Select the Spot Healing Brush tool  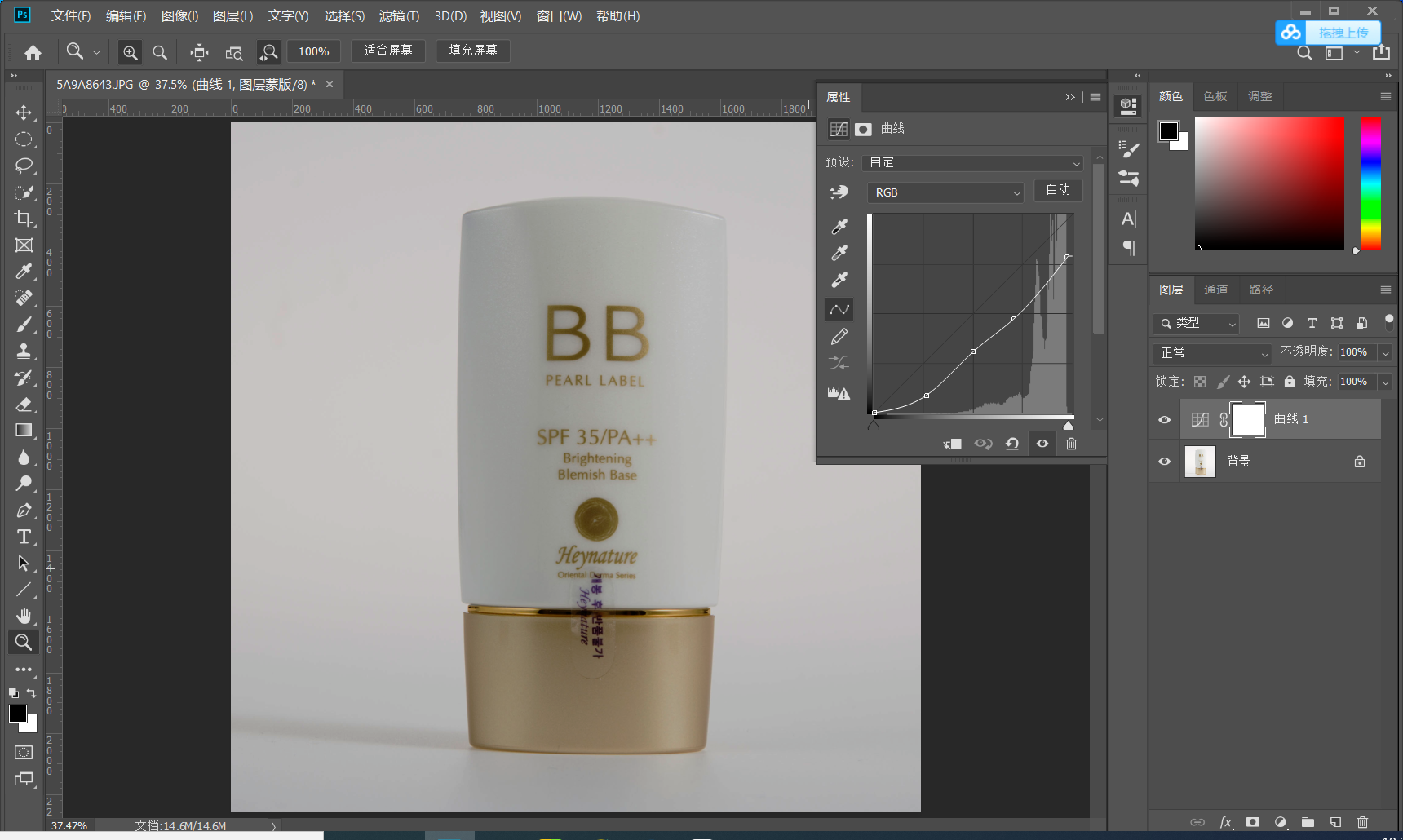(24, 298)
